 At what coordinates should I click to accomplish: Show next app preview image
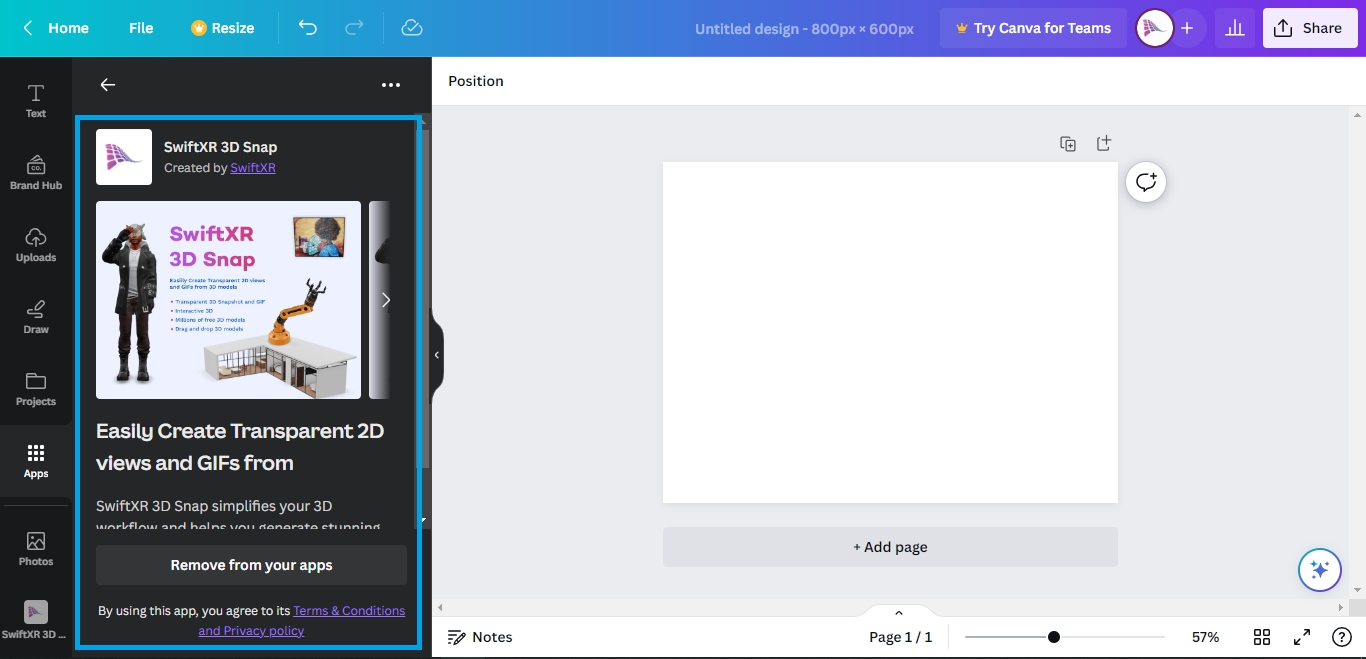386,300
